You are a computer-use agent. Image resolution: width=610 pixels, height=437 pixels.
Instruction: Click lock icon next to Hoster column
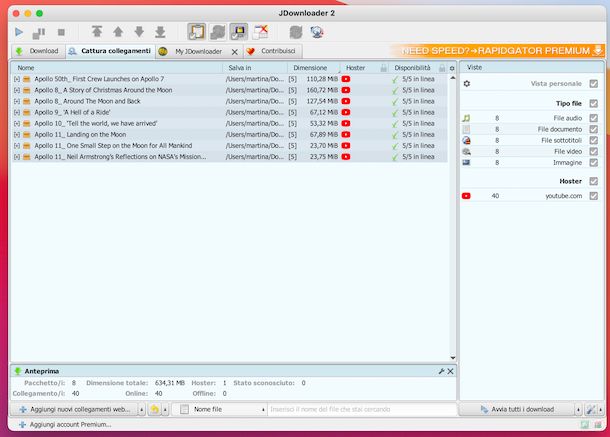click(384, 68)
